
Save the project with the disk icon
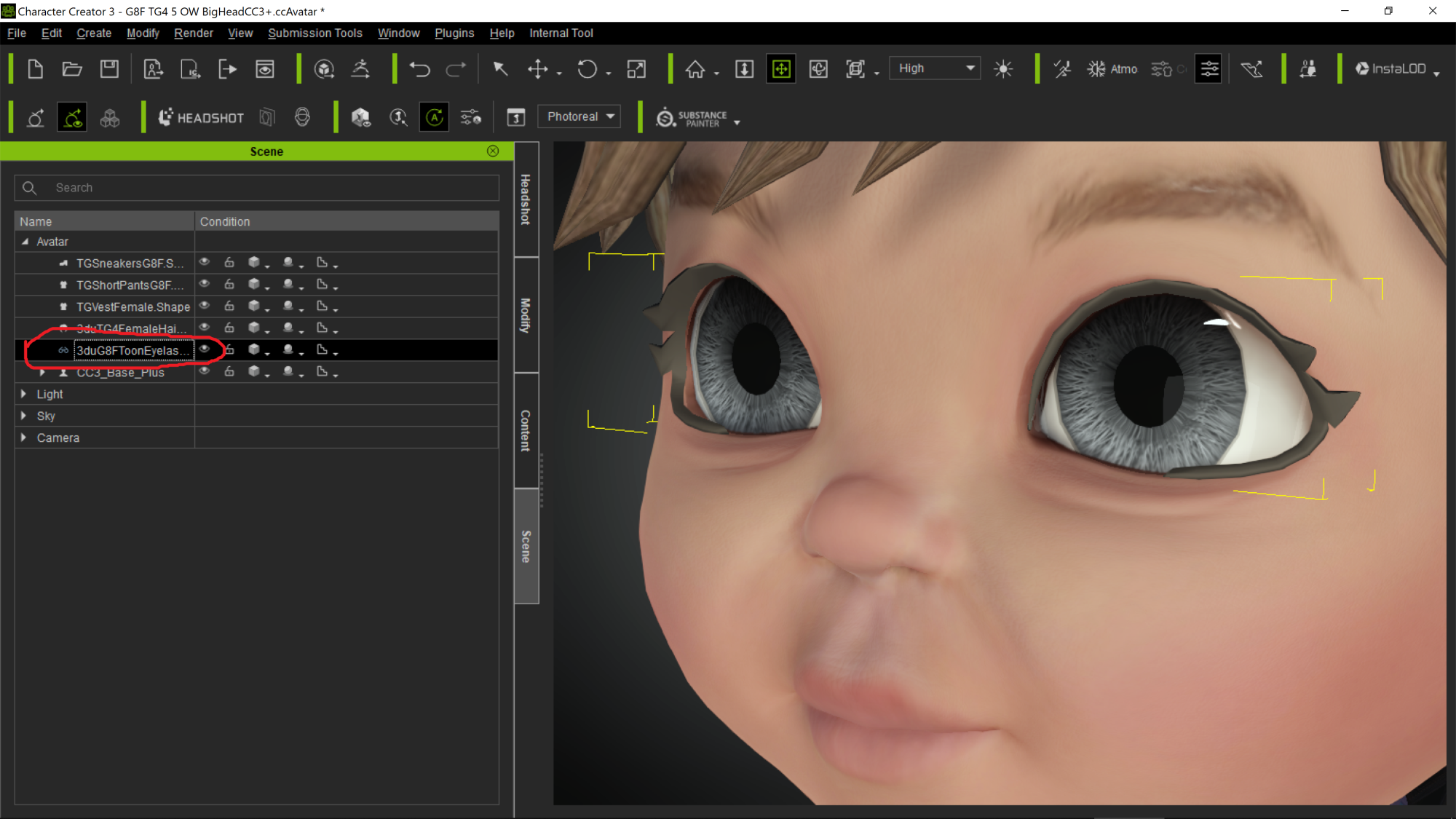tap(109, 69)
